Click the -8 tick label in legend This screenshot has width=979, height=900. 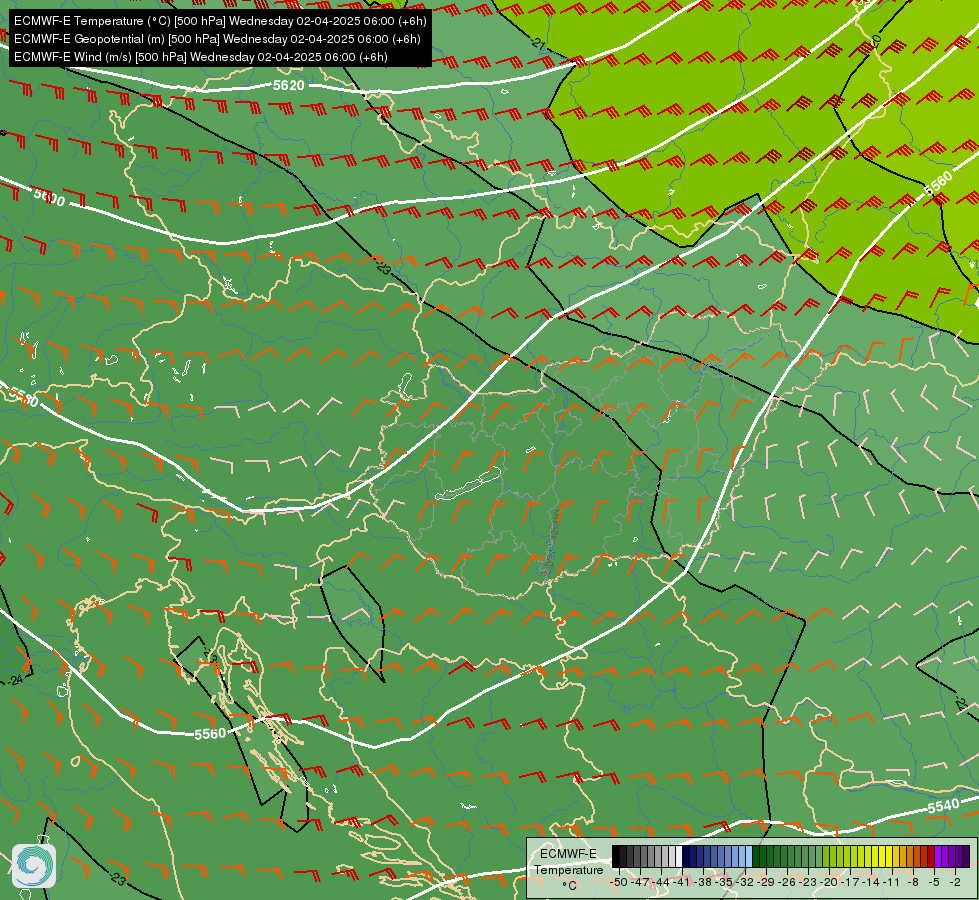913,882
